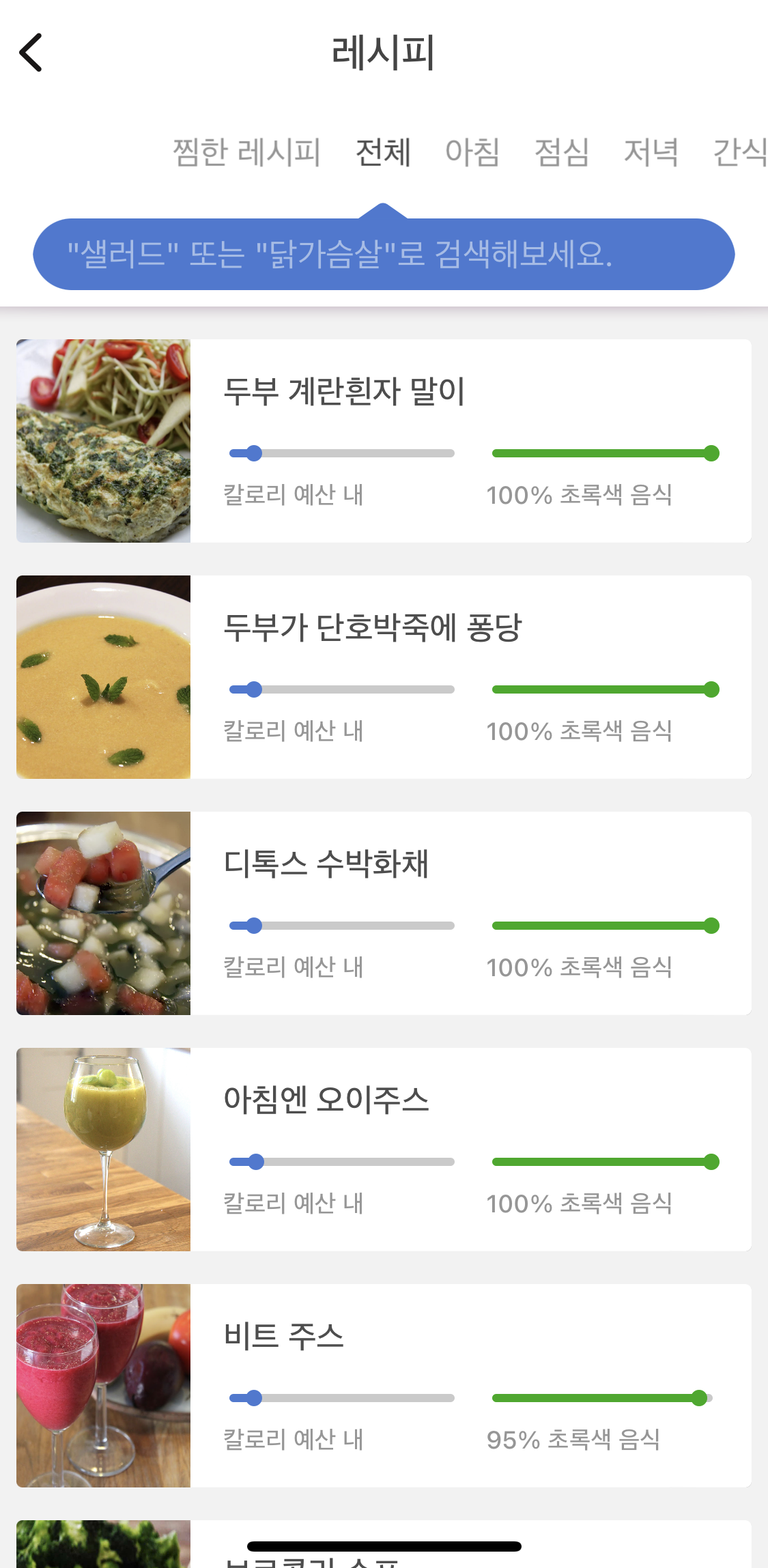Tap the watermelon punch photo
The width and height of the screenshot is (768, 1568).
[x=104, y=913]
